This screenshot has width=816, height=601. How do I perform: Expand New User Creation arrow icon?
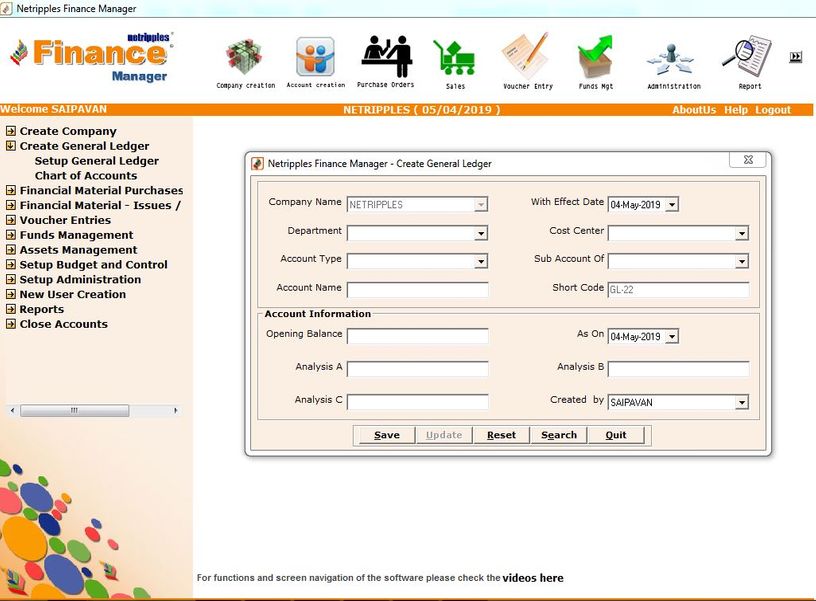coord(10,294)
